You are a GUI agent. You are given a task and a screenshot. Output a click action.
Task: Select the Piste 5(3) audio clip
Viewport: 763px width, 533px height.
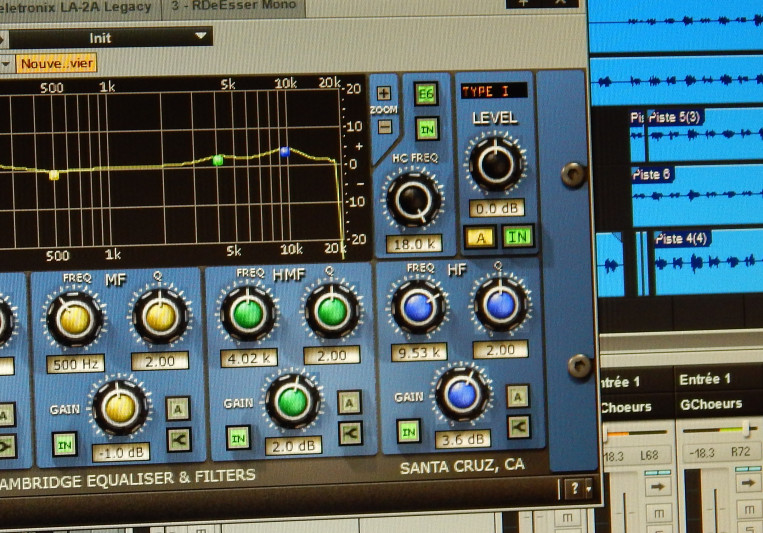click(706, 134)
